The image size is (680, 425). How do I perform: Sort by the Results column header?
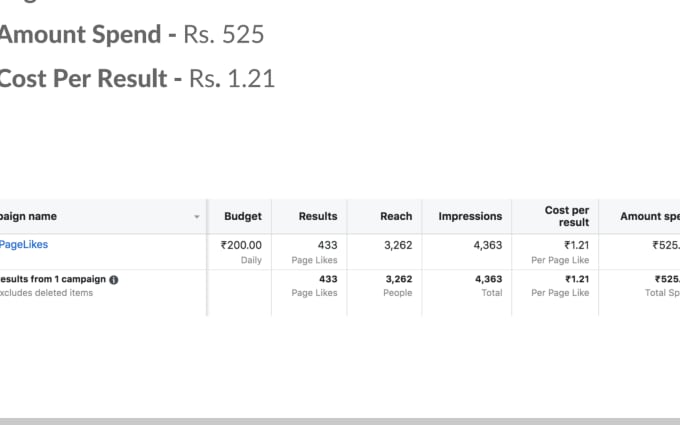point(318,216)
